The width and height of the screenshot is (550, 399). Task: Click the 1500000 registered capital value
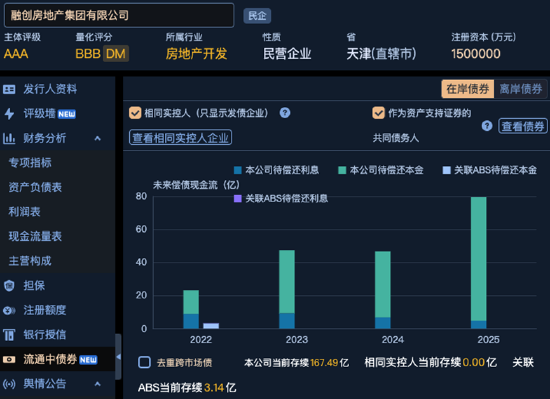pos(476,54)
